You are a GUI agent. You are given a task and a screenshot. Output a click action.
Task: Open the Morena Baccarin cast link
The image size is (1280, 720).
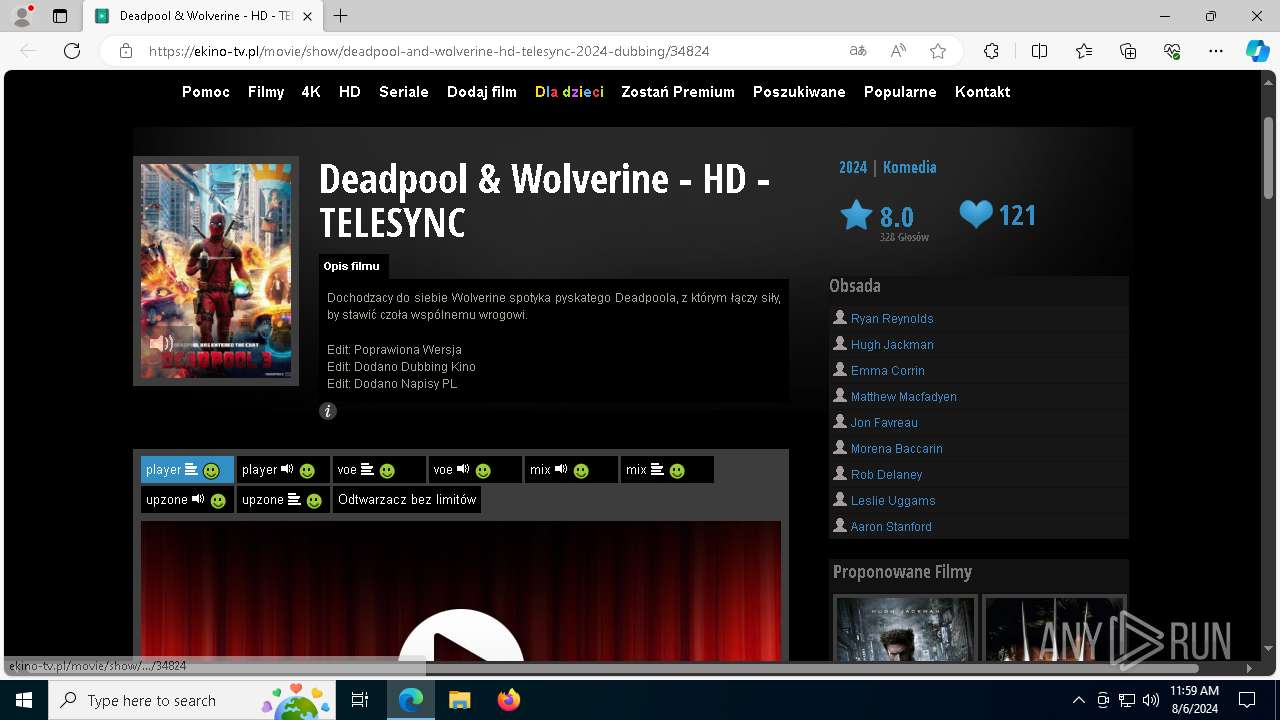(897, 449)
